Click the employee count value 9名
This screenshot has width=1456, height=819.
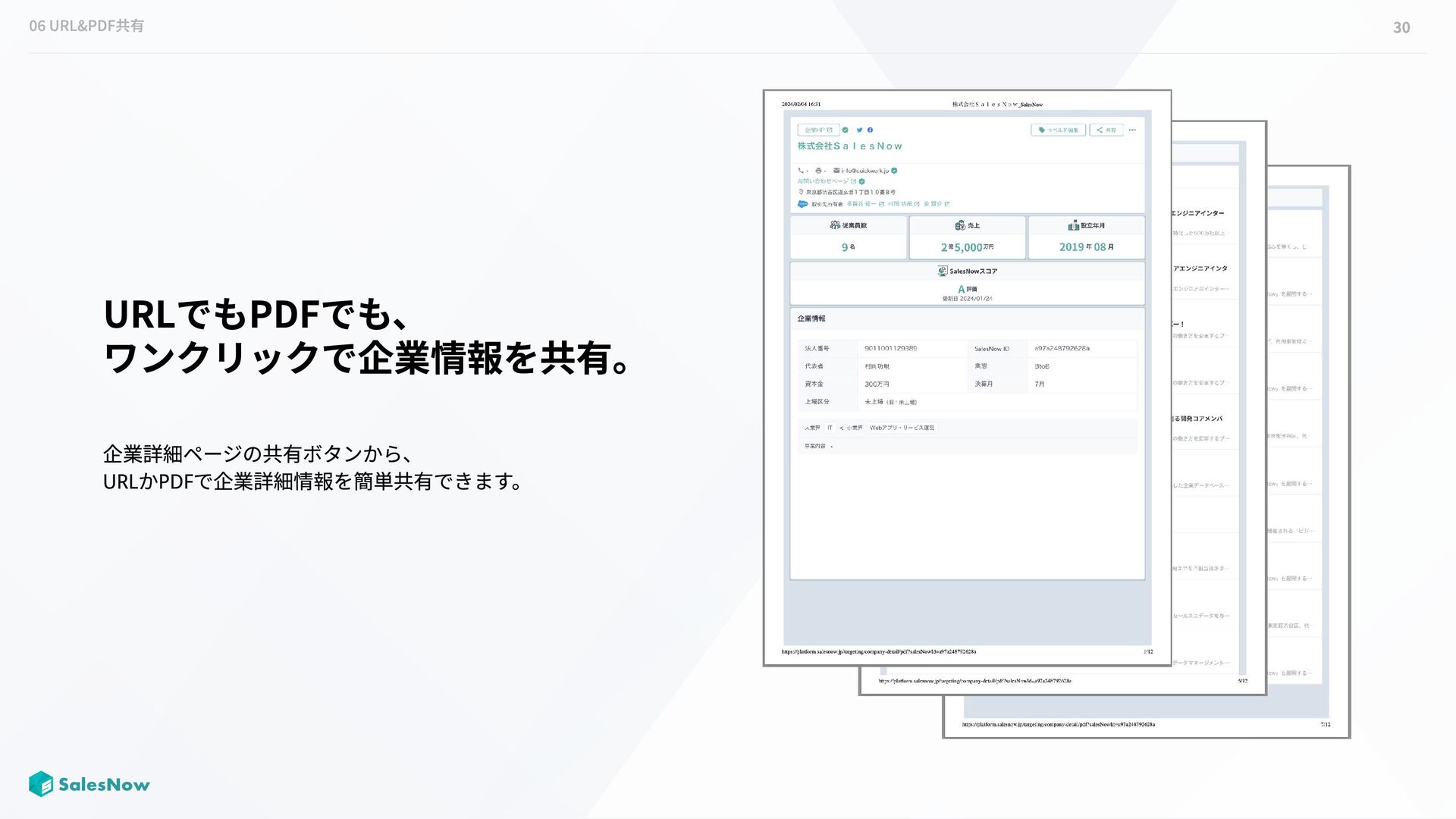pos(848,247)
